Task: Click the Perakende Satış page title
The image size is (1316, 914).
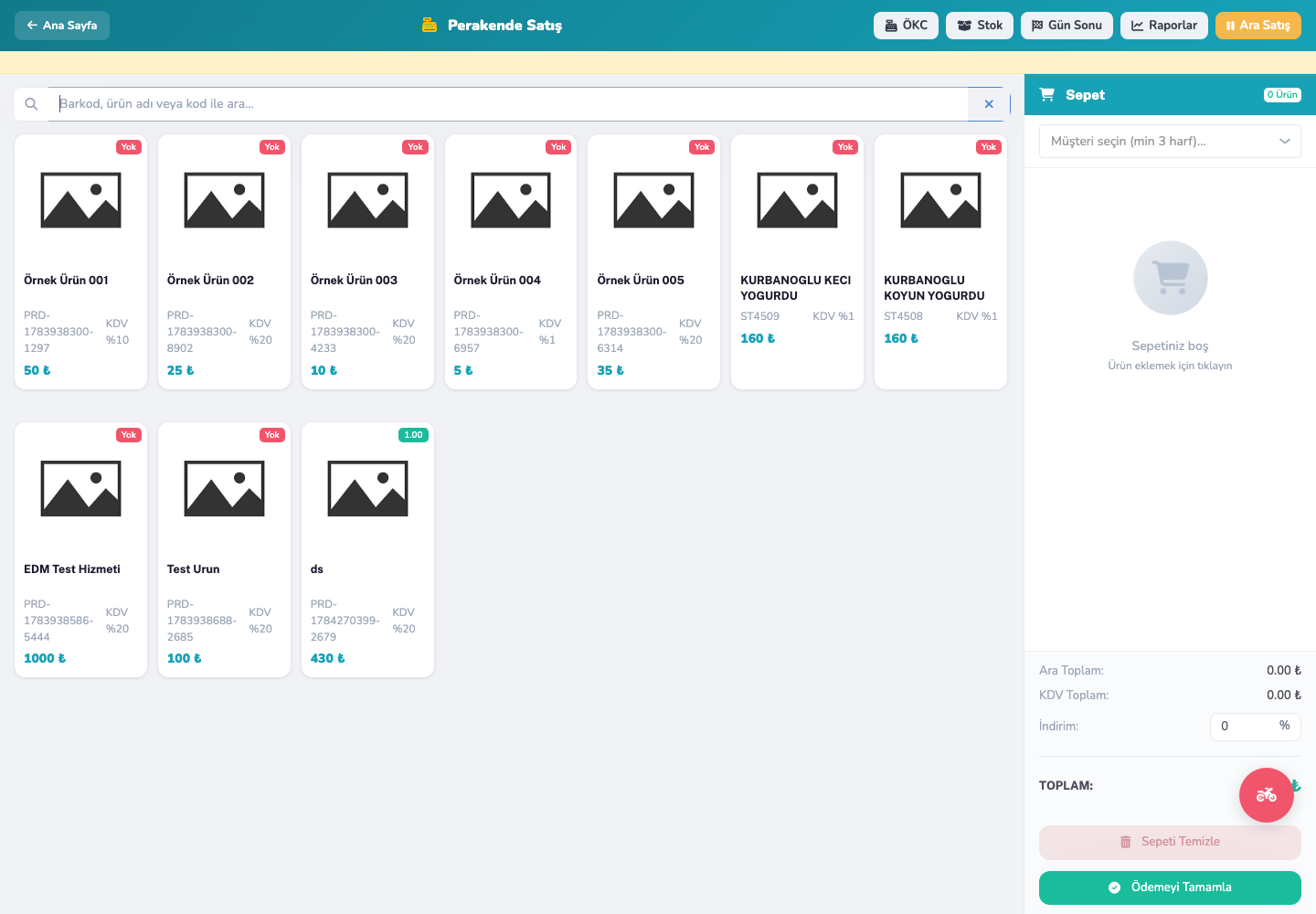Action: 504,26
